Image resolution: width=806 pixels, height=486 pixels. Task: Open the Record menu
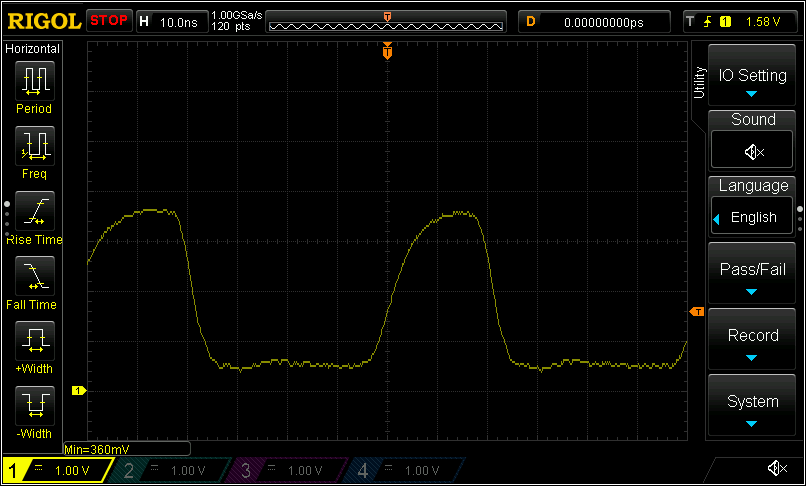[x=752, y=341]
